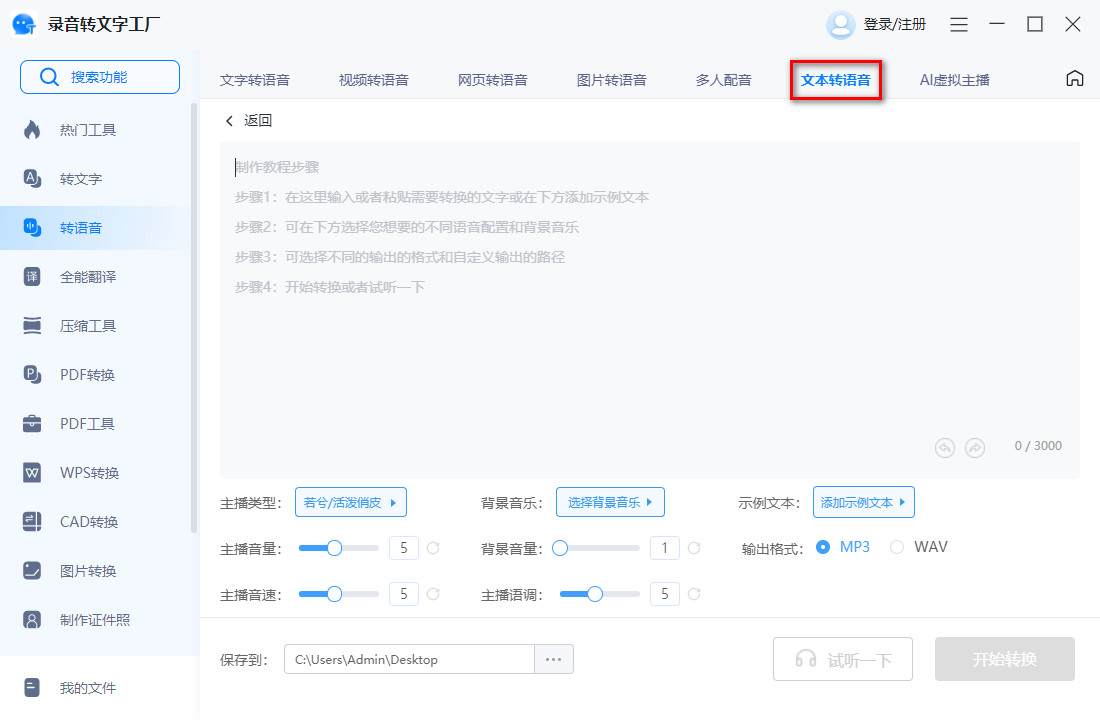Click the undo arrow below the text area
The image size is (1100, 720).
coord(944,448)
